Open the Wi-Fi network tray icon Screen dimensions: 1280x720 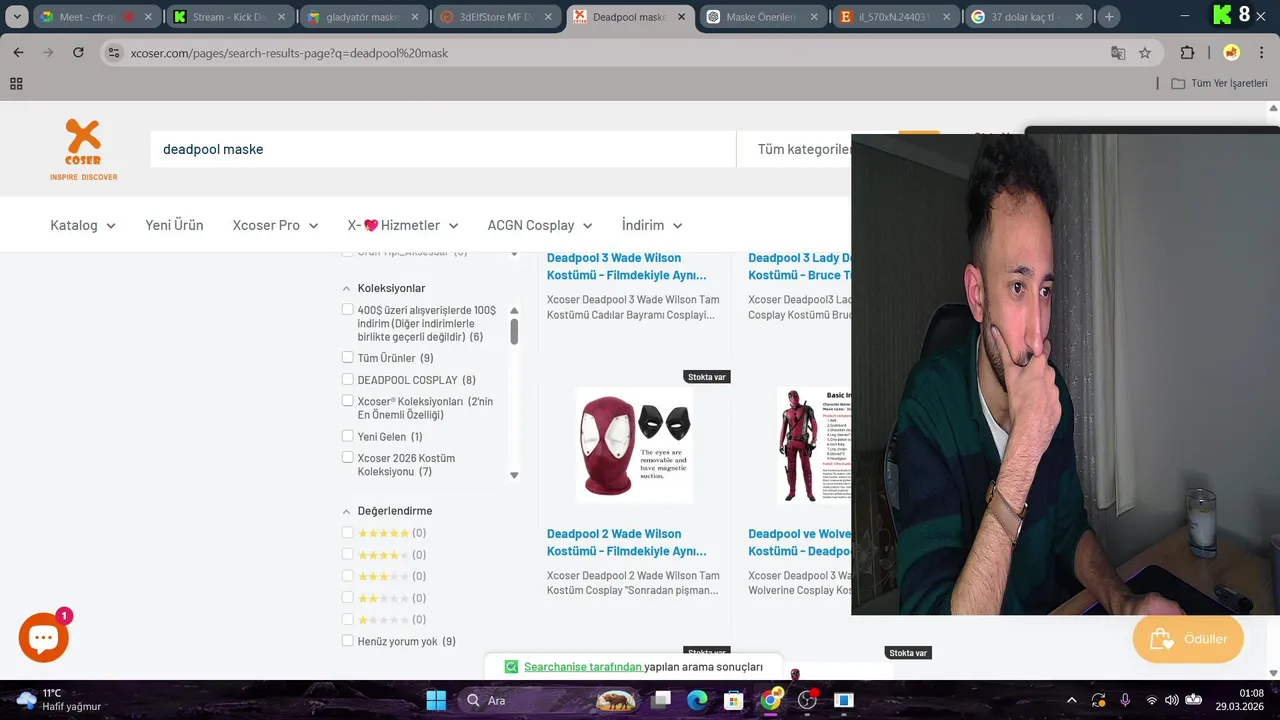[1152, 700]
